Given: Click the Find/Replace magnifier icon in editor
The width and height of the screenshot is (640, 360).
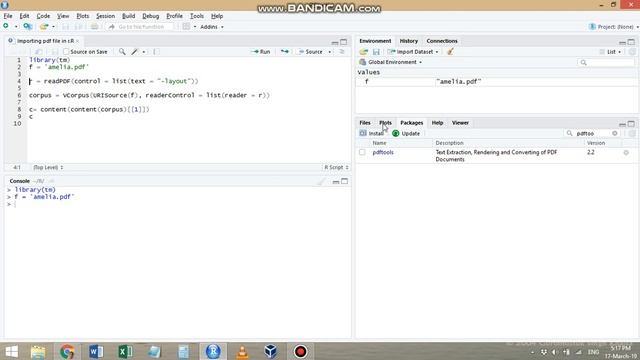Looking at the screenshot, I should [x=122, y=51].
